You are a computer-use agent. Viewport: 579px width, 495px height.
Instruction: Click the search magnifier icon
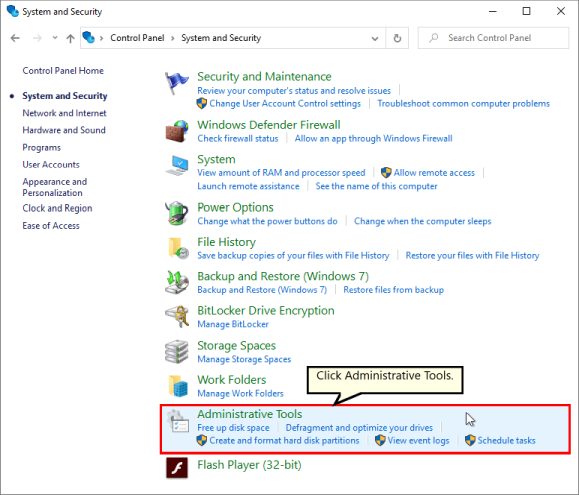434,38
